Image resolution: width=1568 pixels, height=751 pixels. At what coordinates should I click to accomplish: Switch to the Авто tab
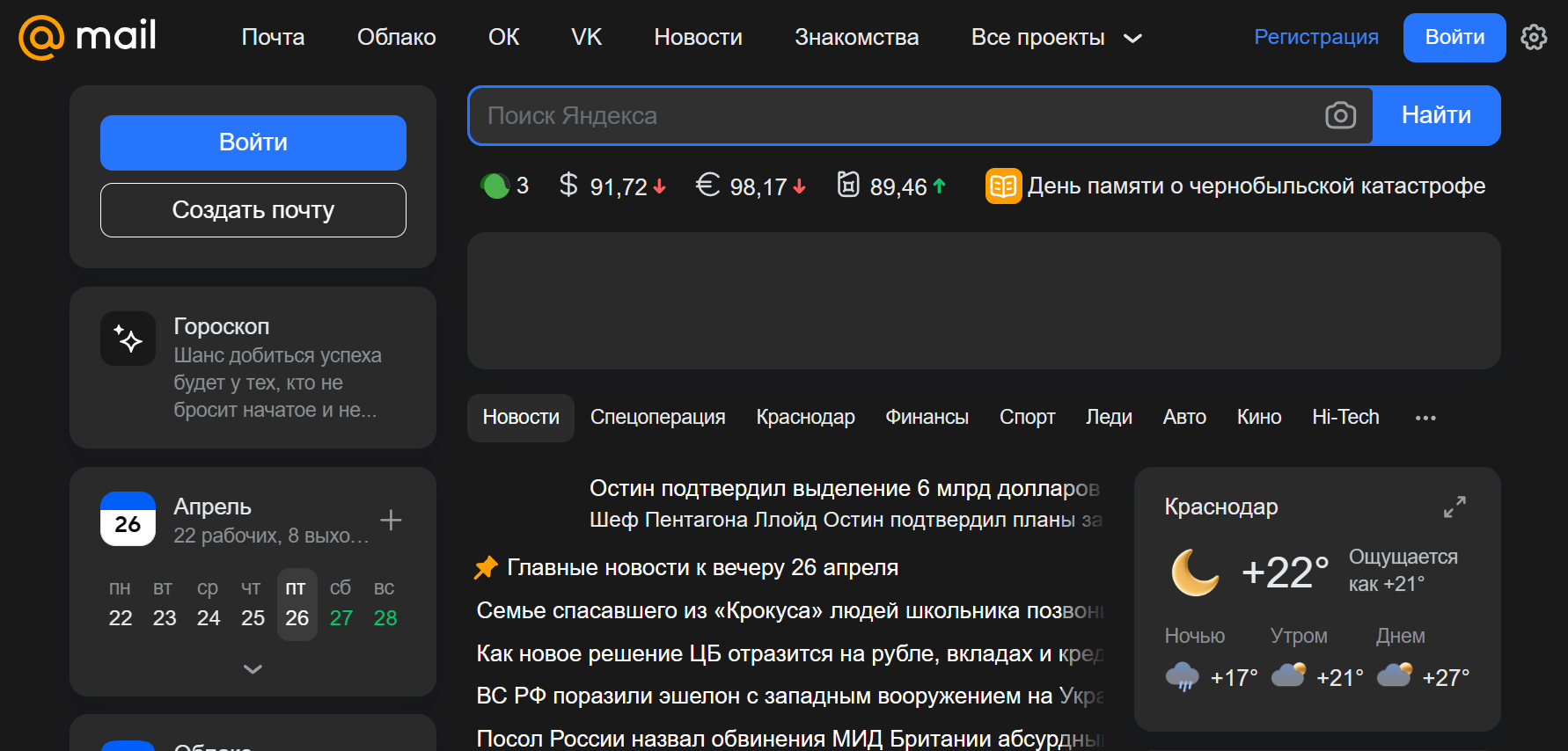pos(1184,418)
